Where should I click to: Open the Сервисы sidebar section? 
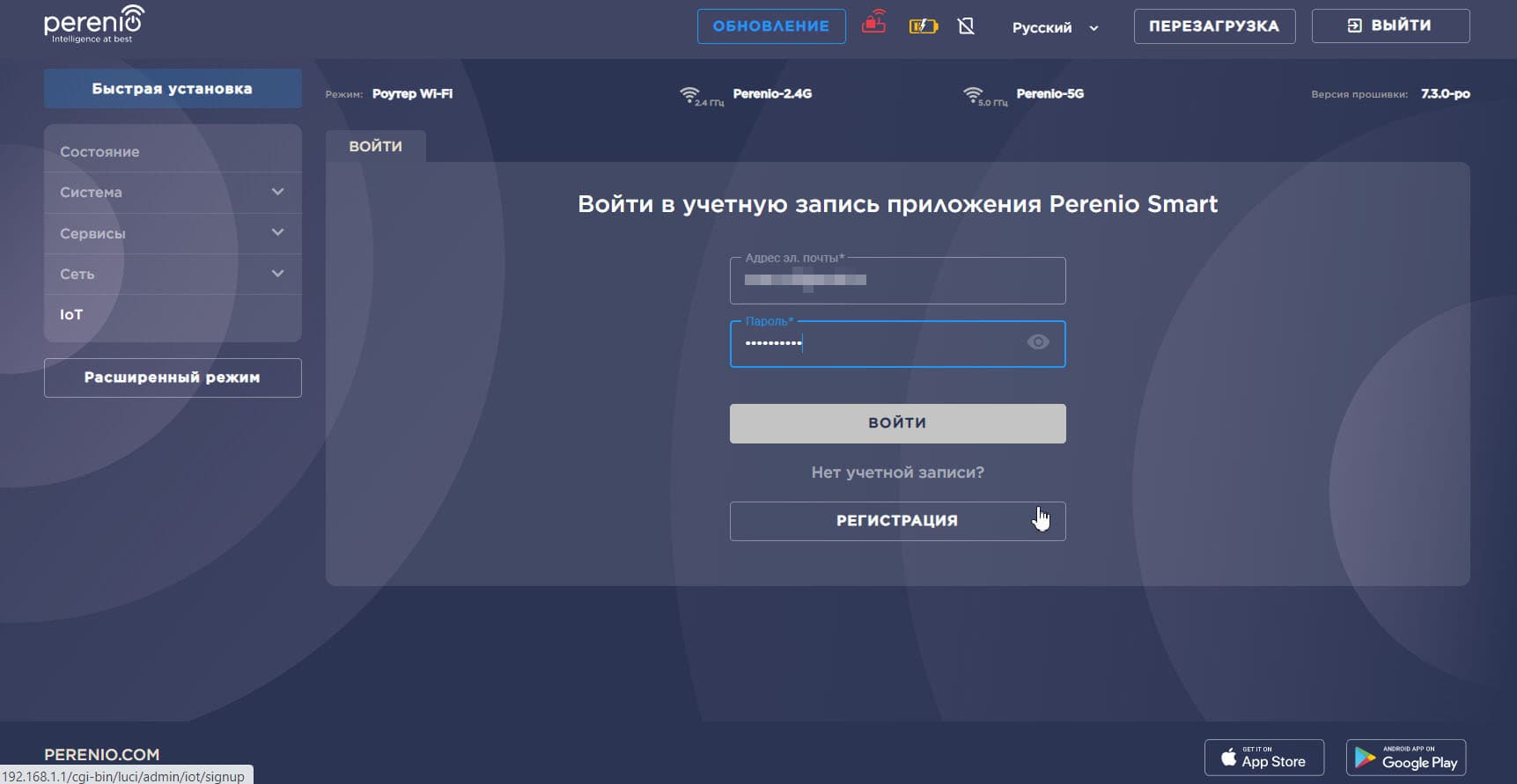pos(173,233)
